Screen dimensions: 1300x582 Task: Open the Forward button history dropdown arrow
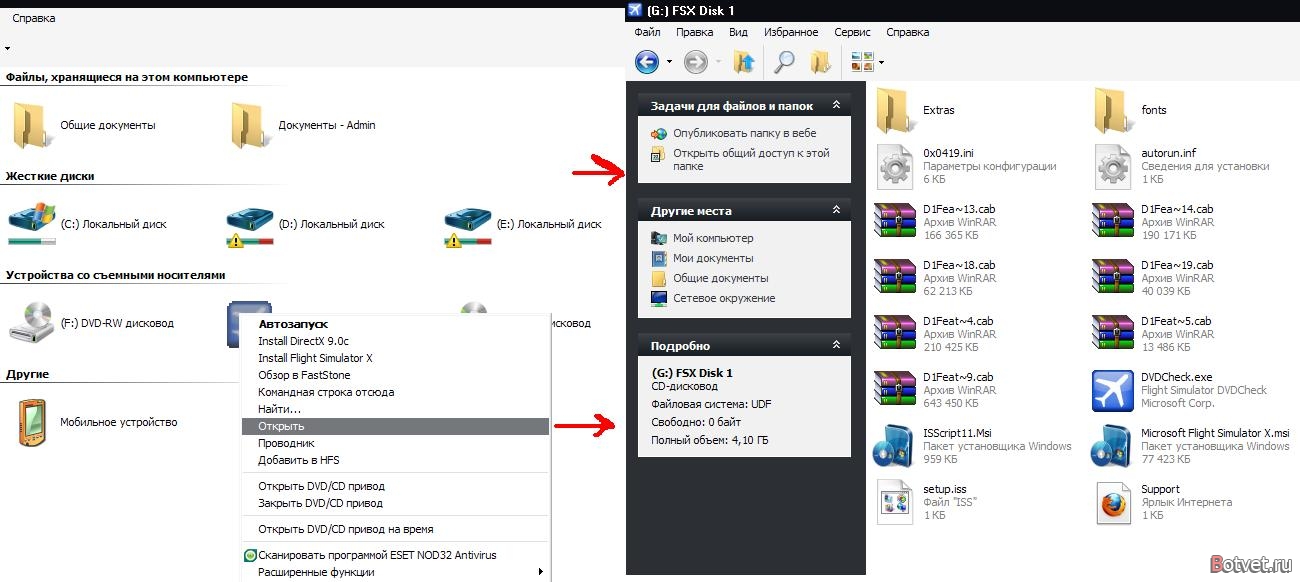(718, 63)
